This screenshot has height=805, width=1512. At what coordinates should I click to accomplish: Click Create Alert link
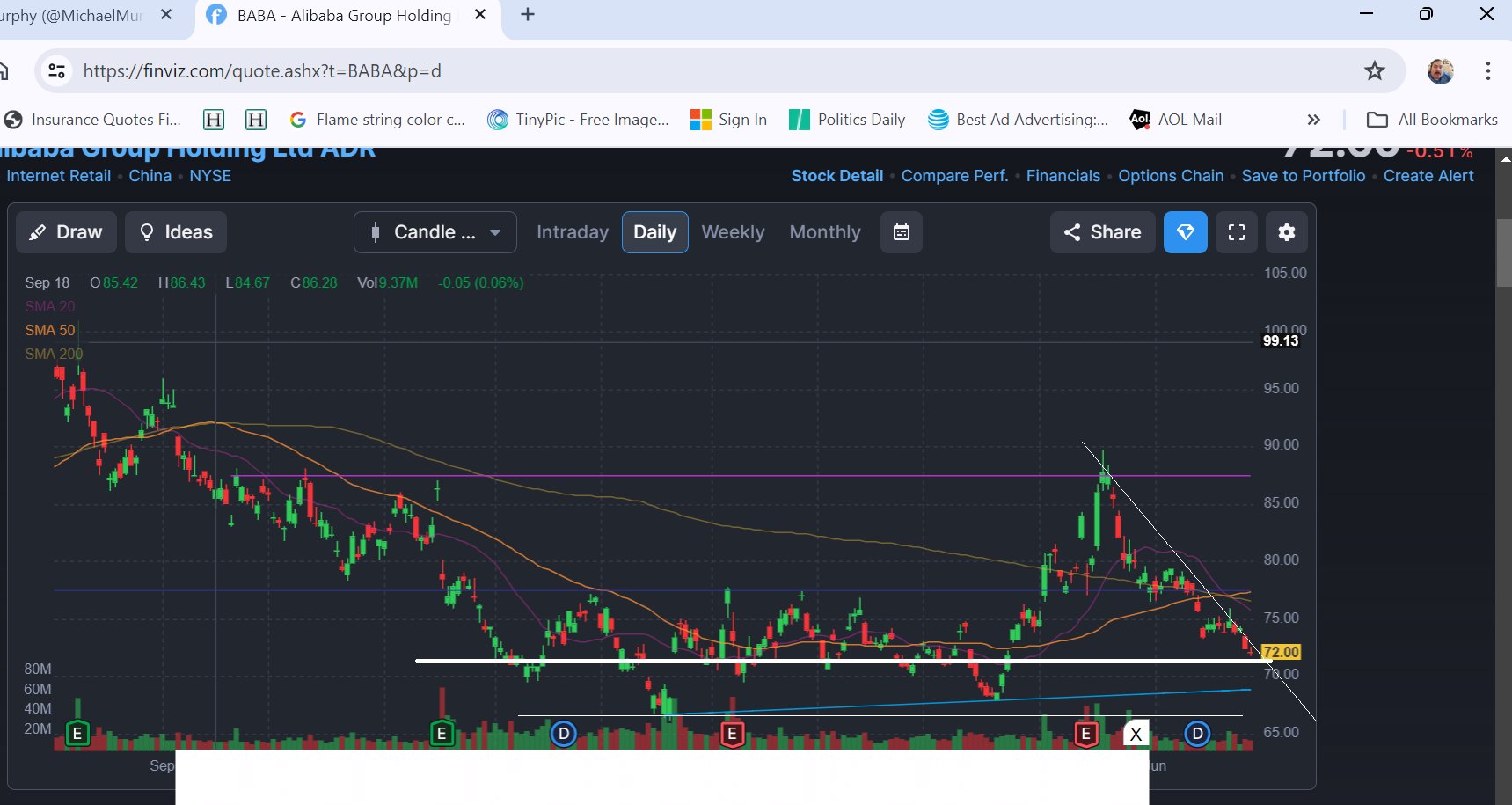[x=1428, y=176]
